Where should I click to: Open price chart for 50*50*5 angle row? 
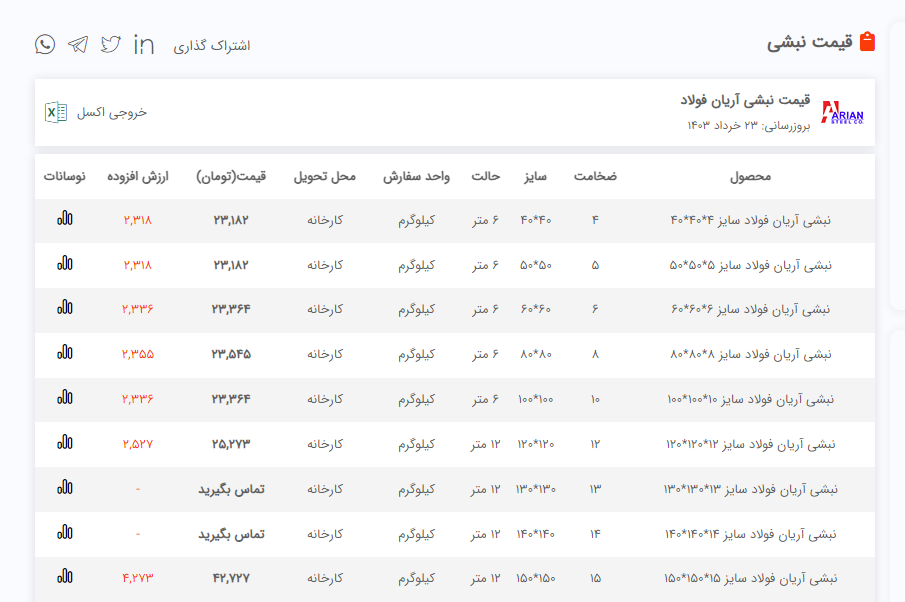click(x=65, y=264)
